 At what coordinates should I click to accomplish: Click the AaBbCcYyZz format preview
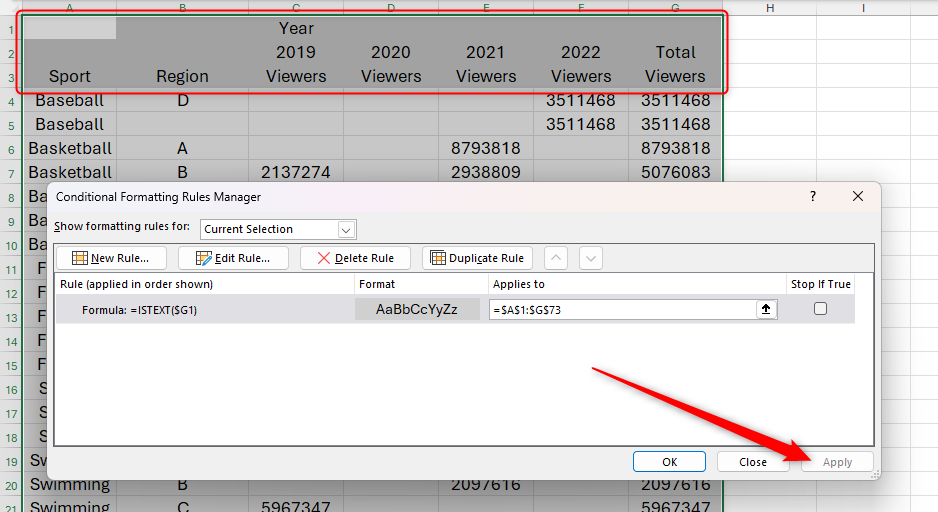pos(417,310)
